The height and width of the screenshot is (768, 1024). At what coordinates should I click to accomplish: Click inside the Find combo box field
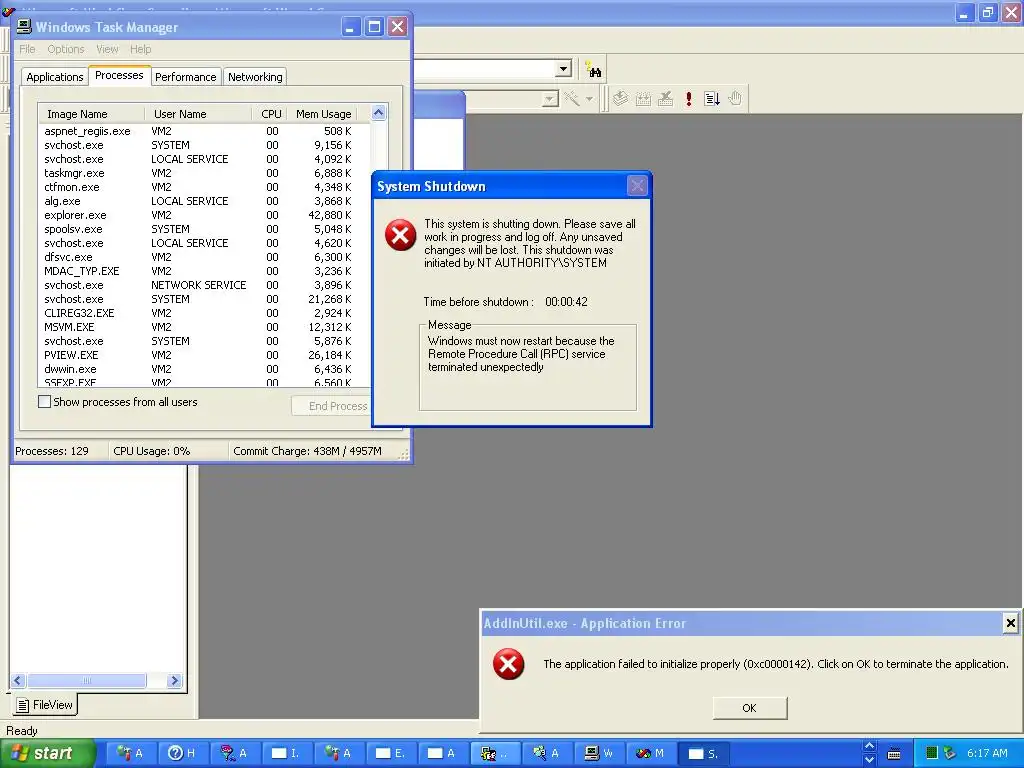pos(484,69)
